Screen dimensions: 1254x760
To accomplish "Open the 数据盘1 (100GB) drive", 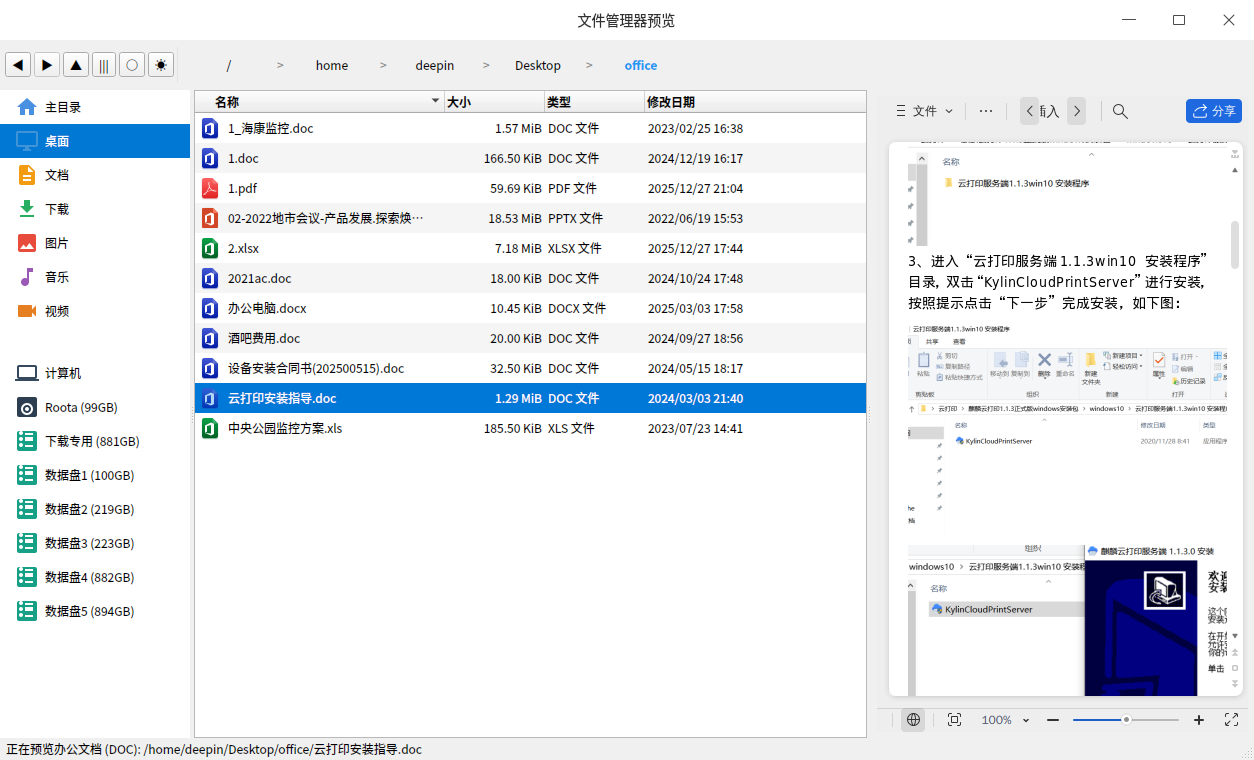I will click(95, 475).
